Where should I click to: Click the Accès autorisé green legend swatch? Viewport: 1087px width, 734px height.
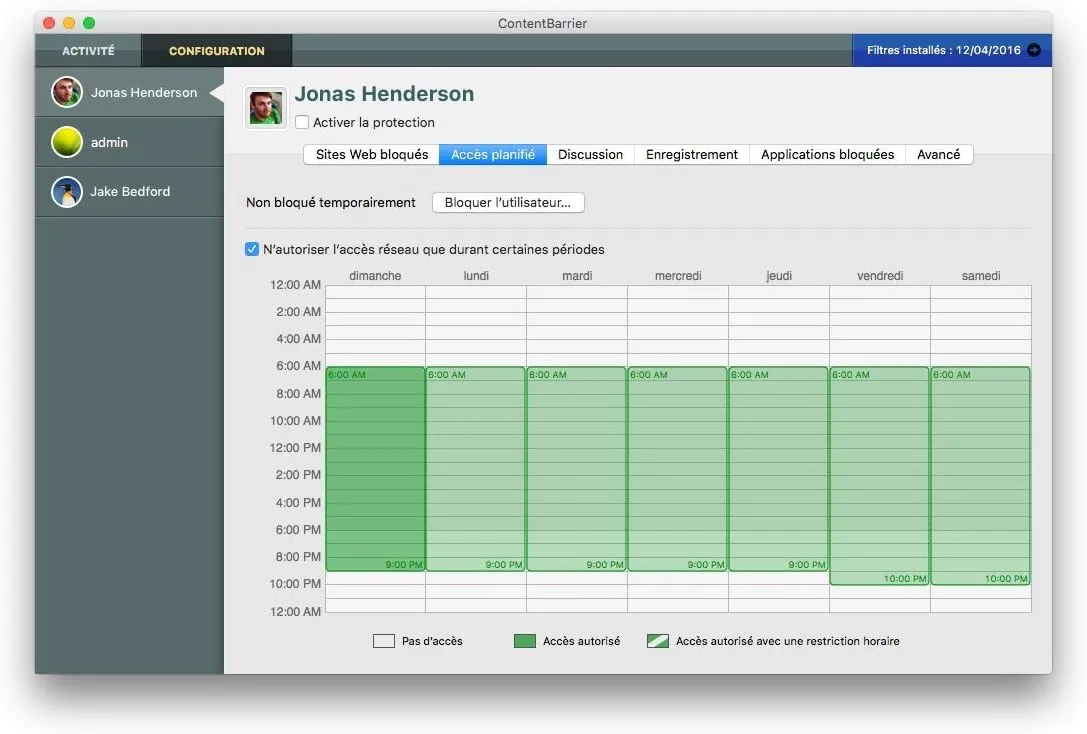525,641
